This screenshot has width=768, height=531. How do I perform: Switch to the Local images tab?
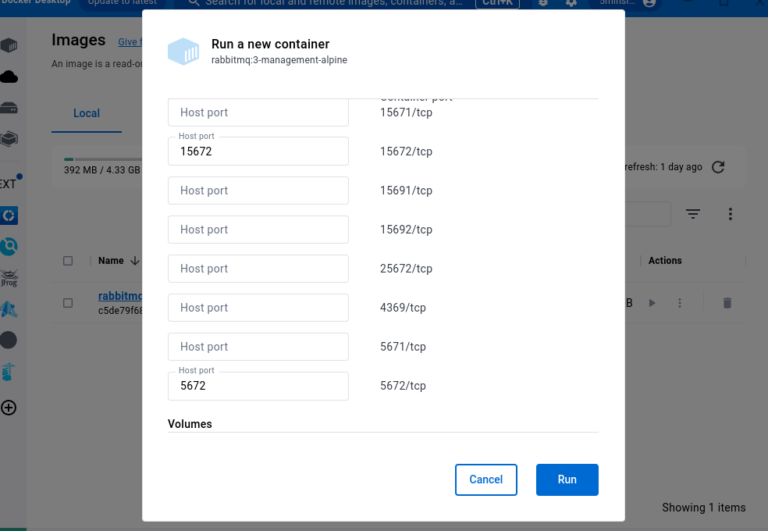pos(87,113)
